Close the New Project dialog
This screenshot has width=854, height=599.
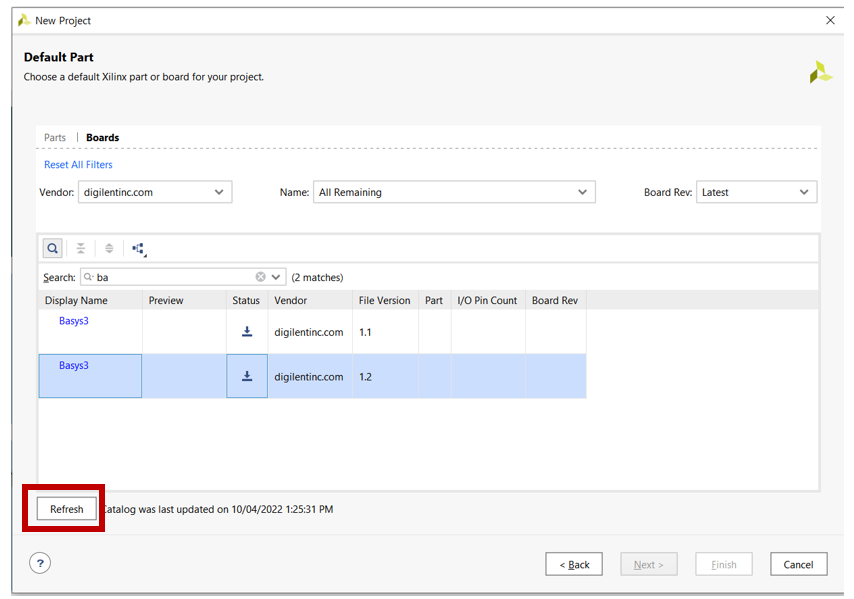pos(830,20)
